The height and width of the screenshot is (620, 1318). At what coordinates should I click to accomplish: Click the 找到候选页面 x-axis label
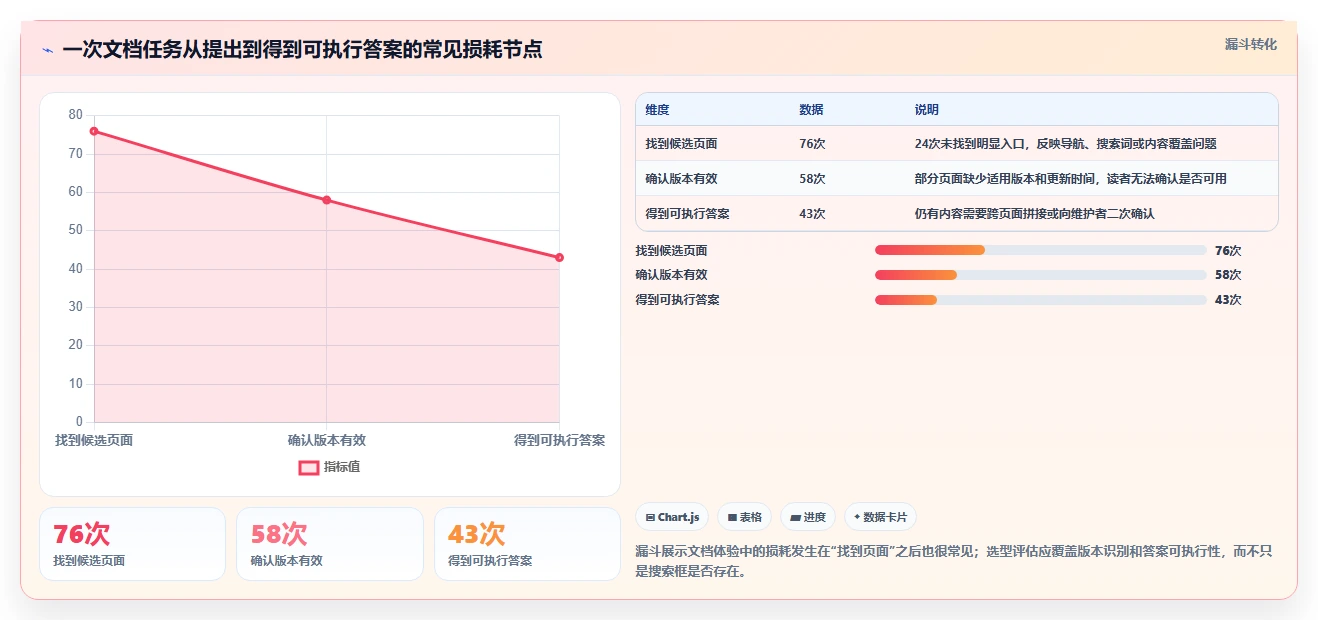pyautogui.click(x=94, y=440)
